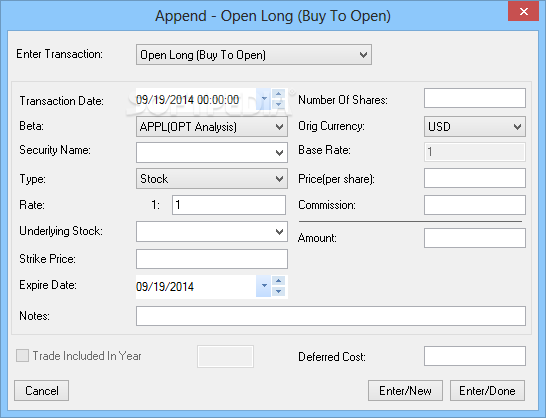Open the Type dropdown showing Stock
This screenshot has width=546, height=418.
coord(212,179)
